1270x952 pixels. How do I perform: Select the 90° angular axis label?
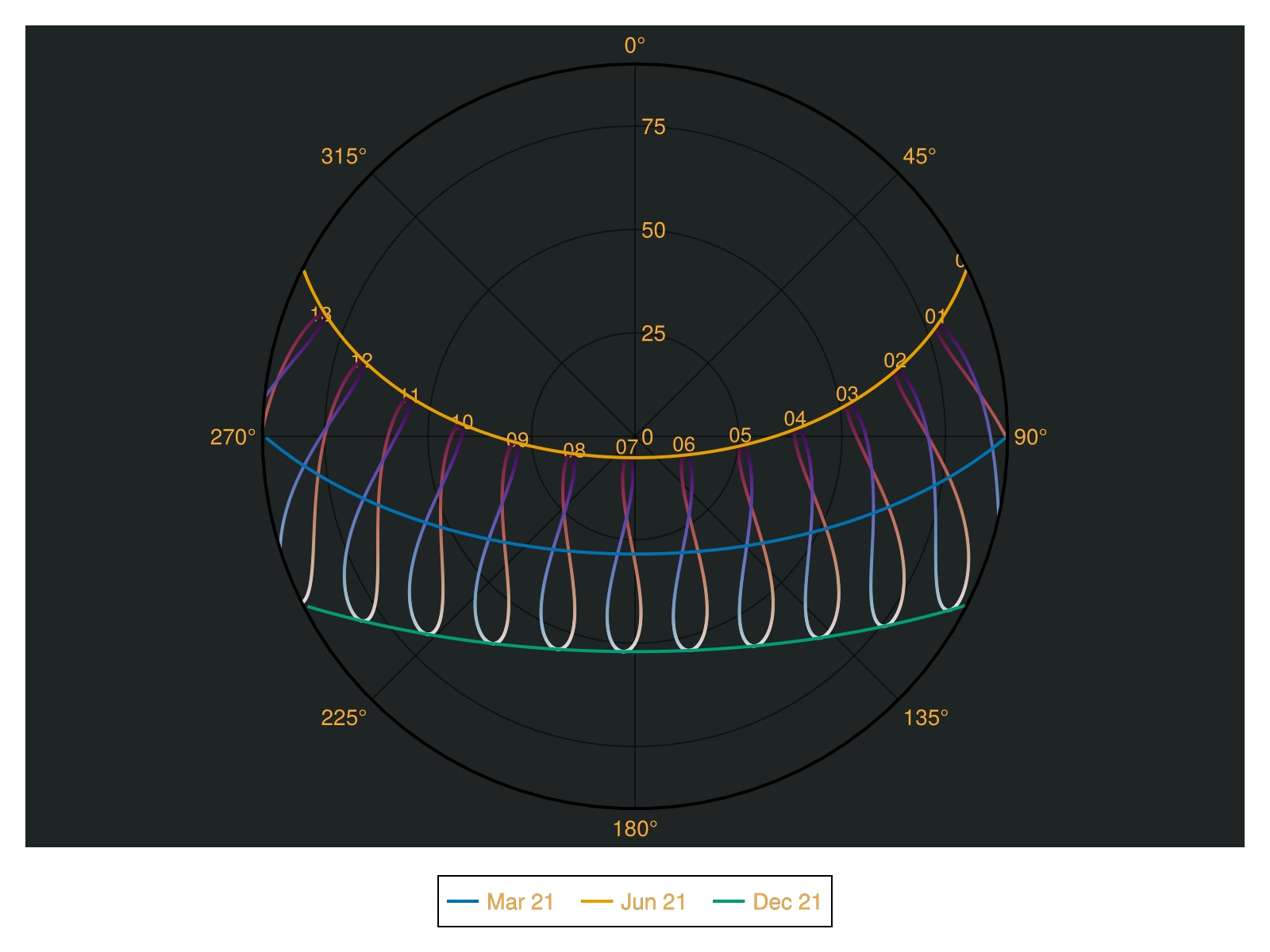(x=1030, y=437)
